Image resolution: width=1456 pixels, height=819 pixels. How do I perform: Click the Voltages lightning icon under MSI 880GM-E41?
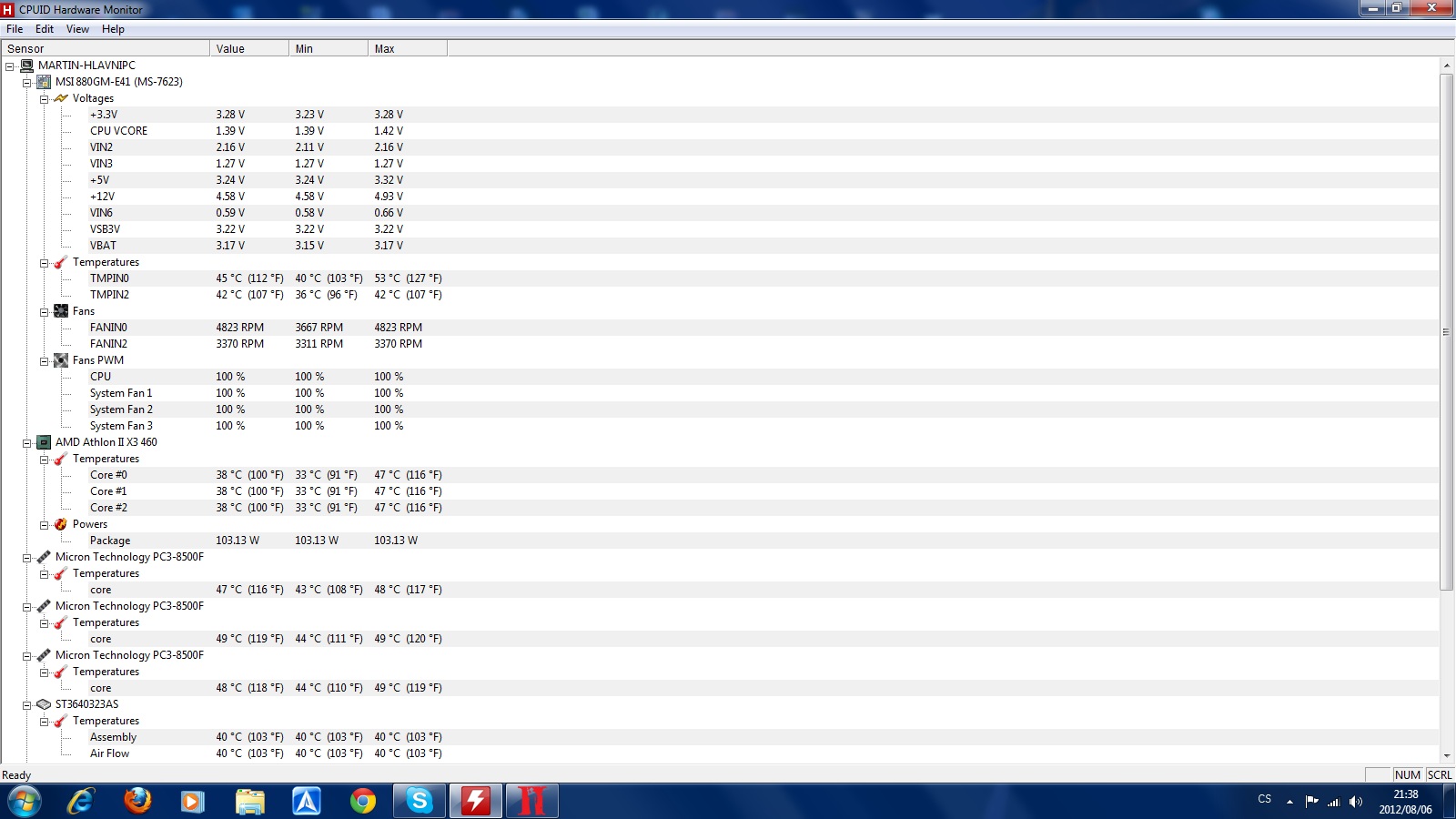[x=61, y=98]
